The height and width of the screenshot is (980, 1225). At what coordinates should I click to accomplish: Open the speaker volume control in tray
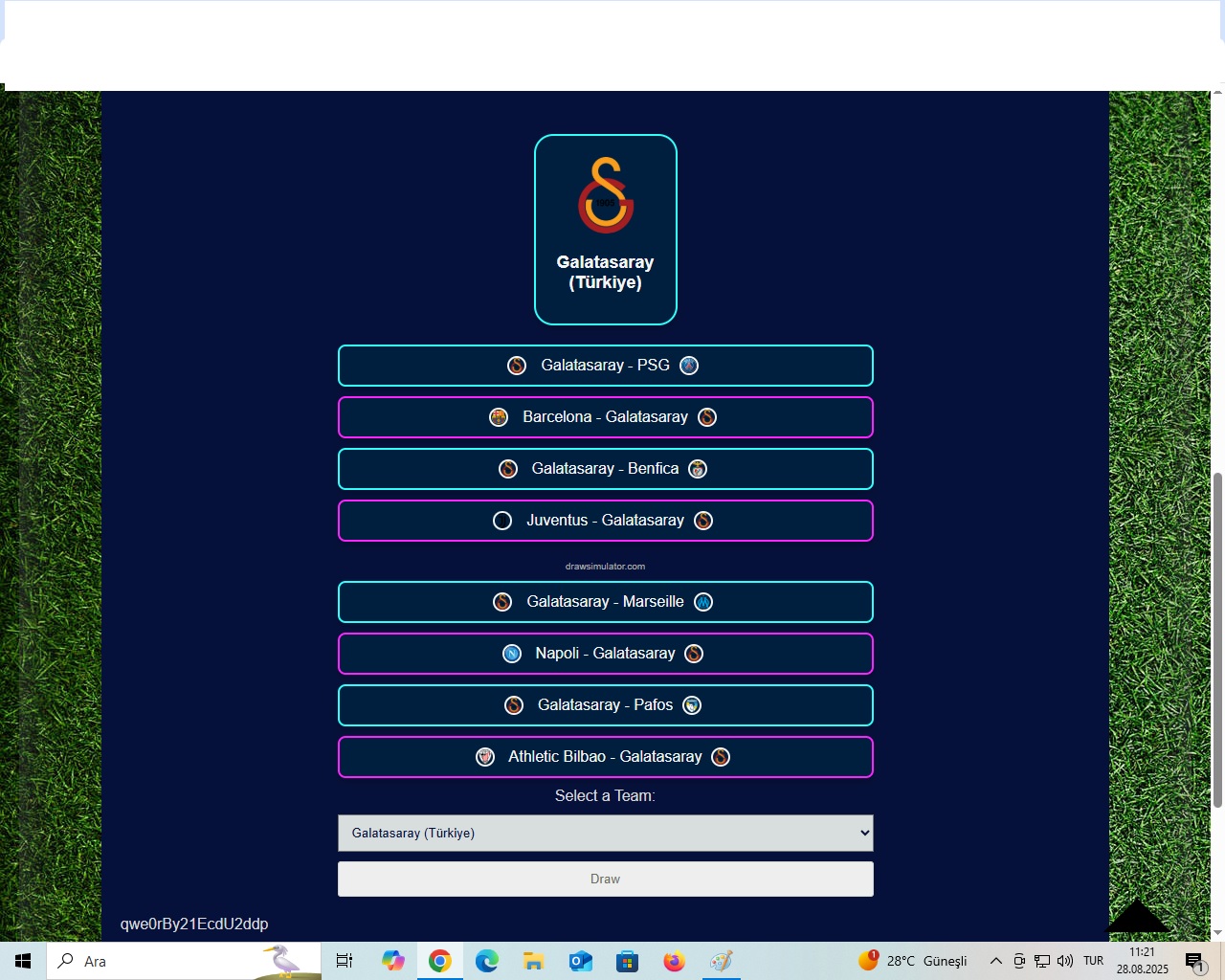click(1065, 961)
